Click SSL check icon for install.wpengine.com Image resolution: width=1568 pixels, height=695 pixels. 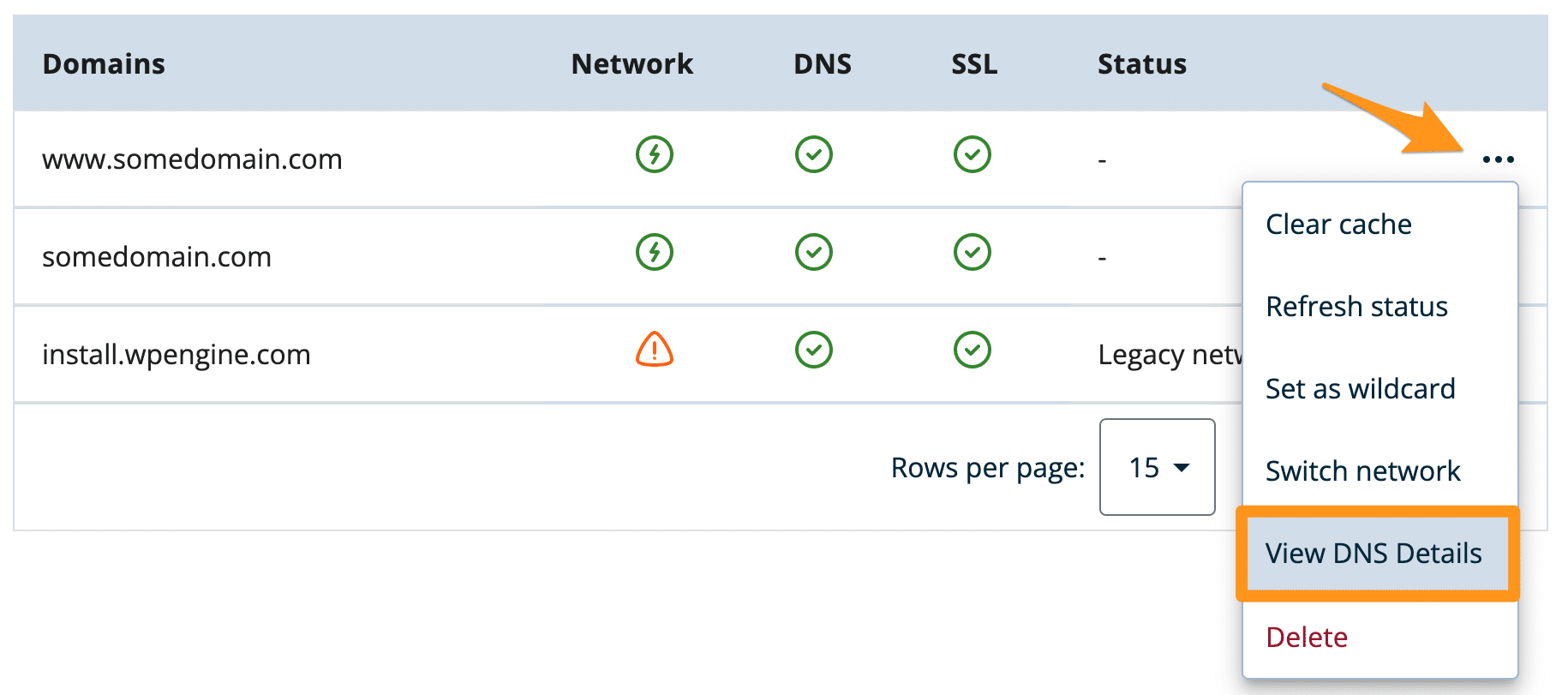tap(972, 350)
